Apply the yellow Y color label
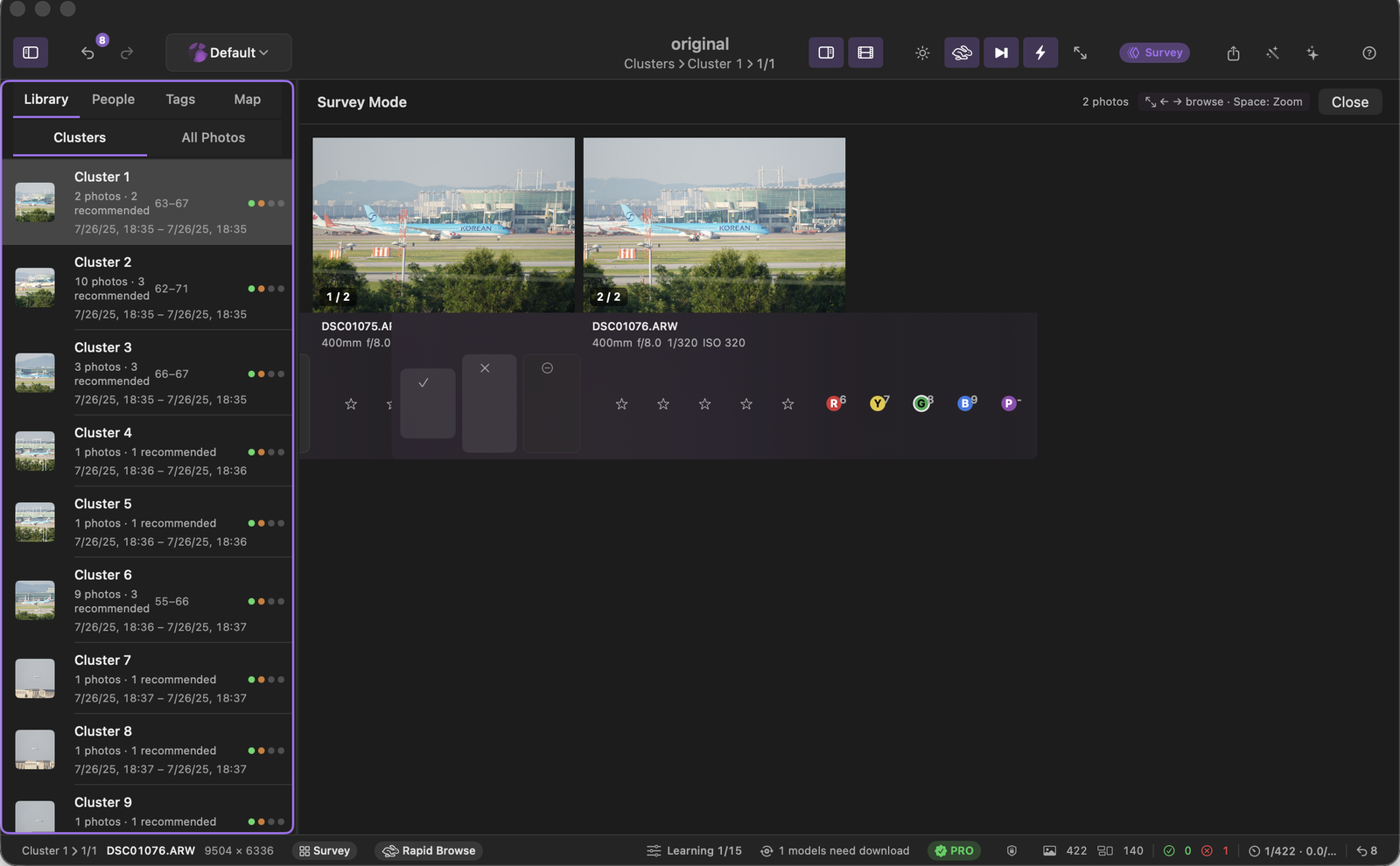1400x866 pixels. tap(878, 403)
